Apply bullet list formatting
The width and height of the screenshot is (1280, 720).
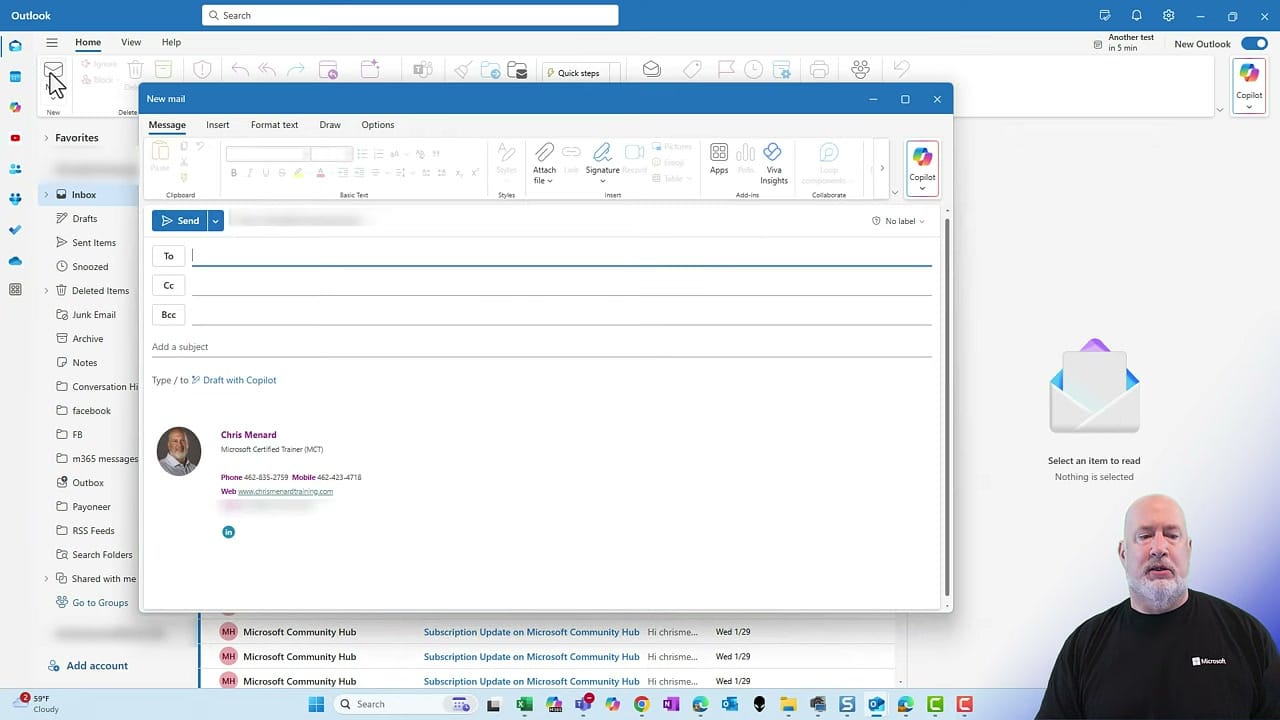[x=362, y=152]
